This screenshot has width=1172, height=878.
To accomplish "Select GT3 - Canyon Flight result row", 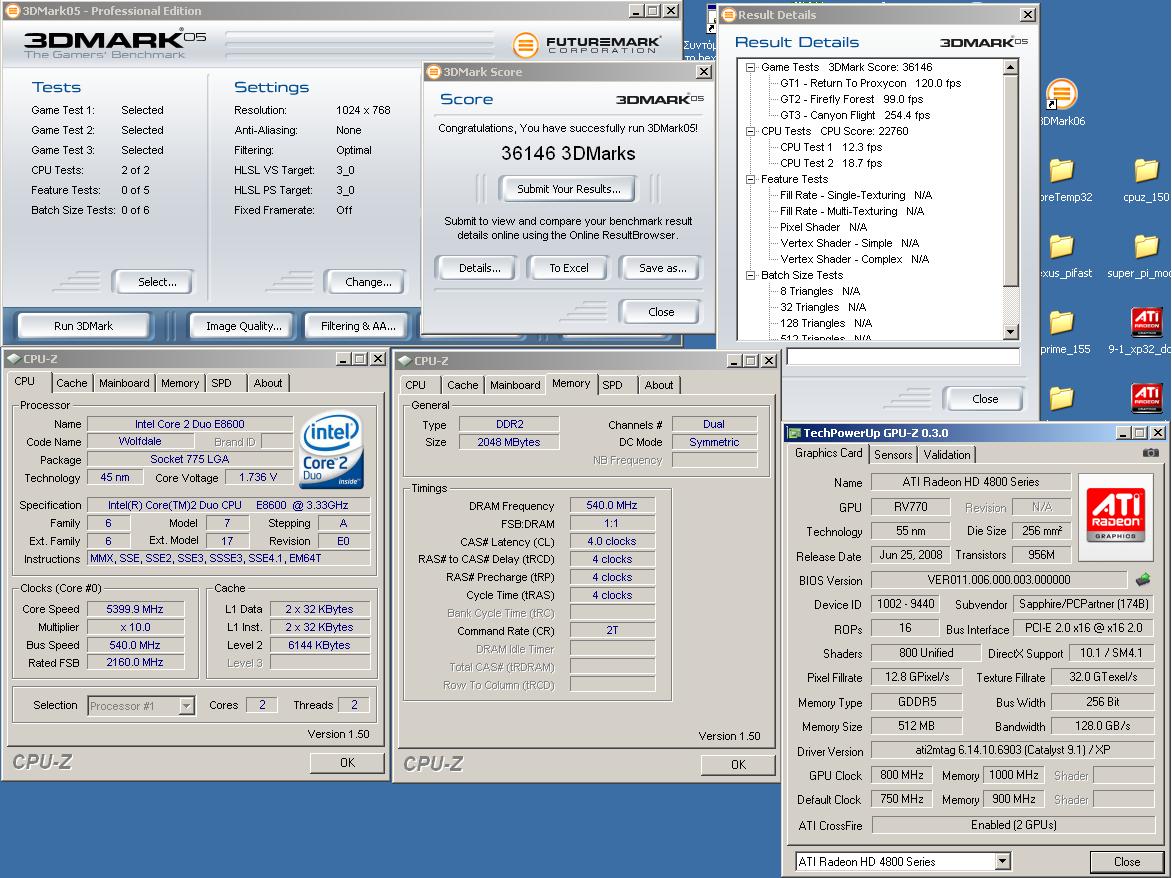I will (855, 115).
